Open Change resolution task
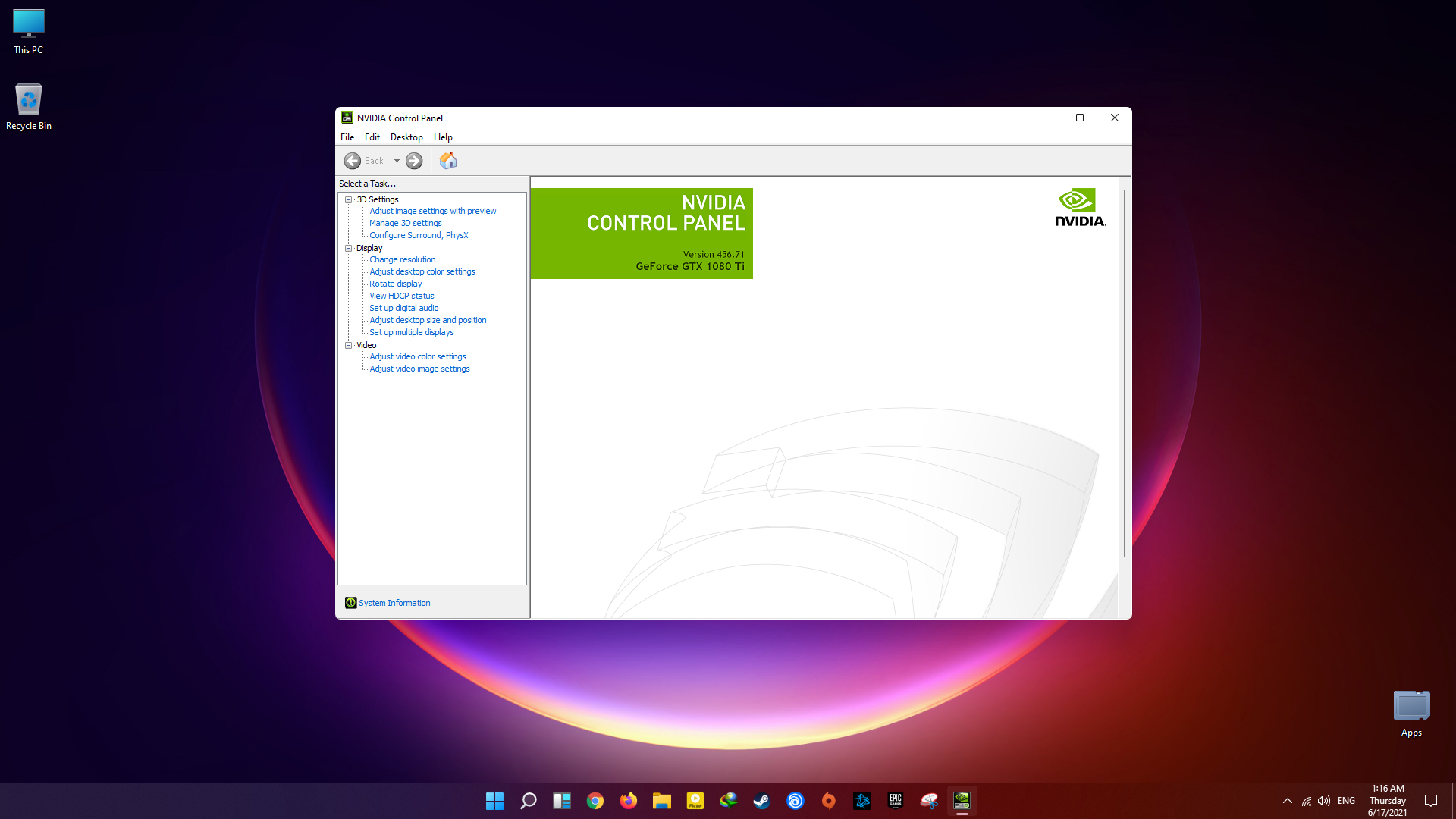1456x819 pixels. pos(403,260)
